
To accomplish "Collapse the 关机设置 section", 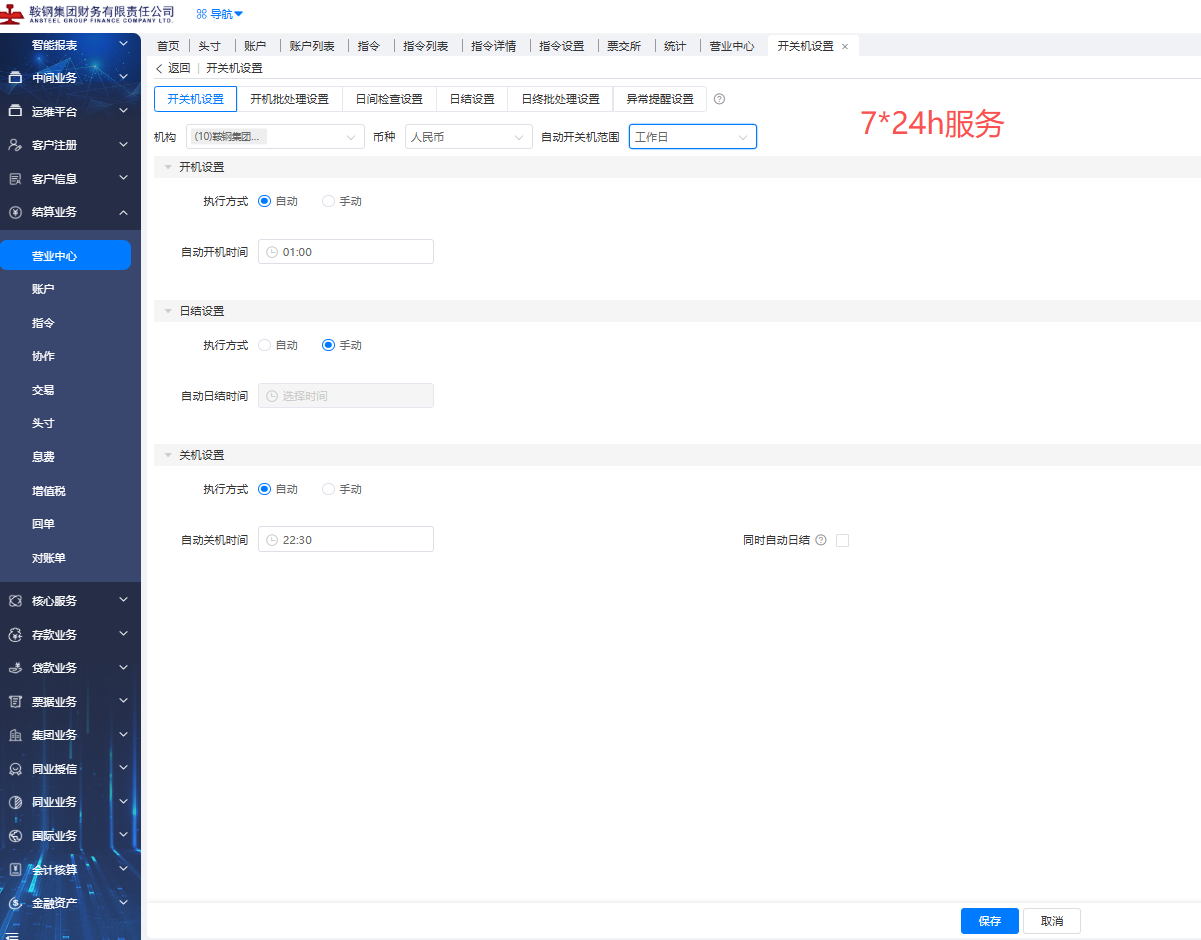I will click(x=168, y=455).
